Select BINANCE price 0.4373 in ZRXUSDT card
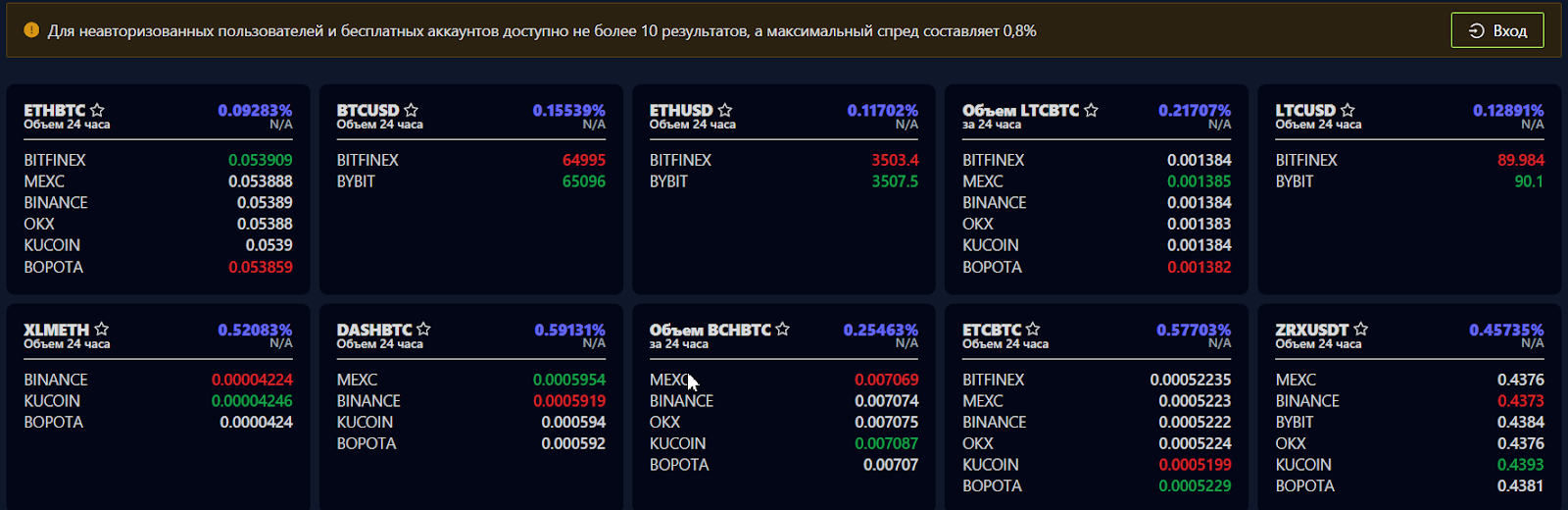Screen dimensions: 1568x510 [1521, 401]
